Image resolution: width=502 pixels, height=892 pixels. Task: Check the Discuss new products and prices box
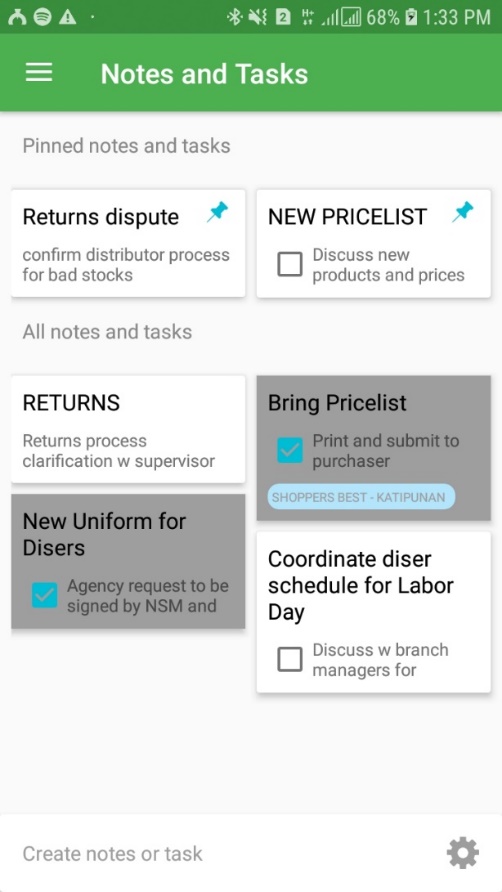(x=290, y=265)
